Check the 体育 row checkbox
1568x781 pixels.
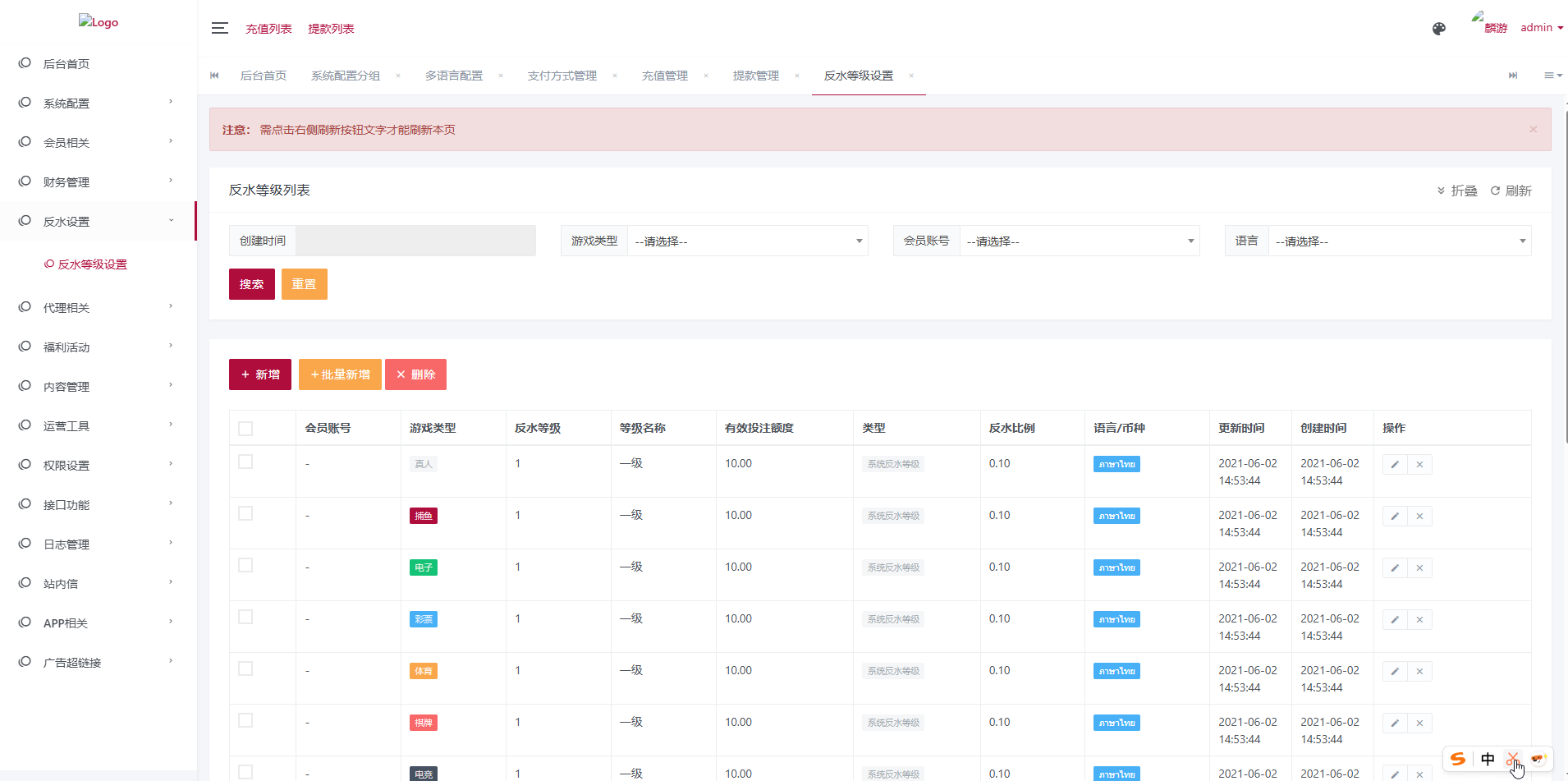[245, 668]
